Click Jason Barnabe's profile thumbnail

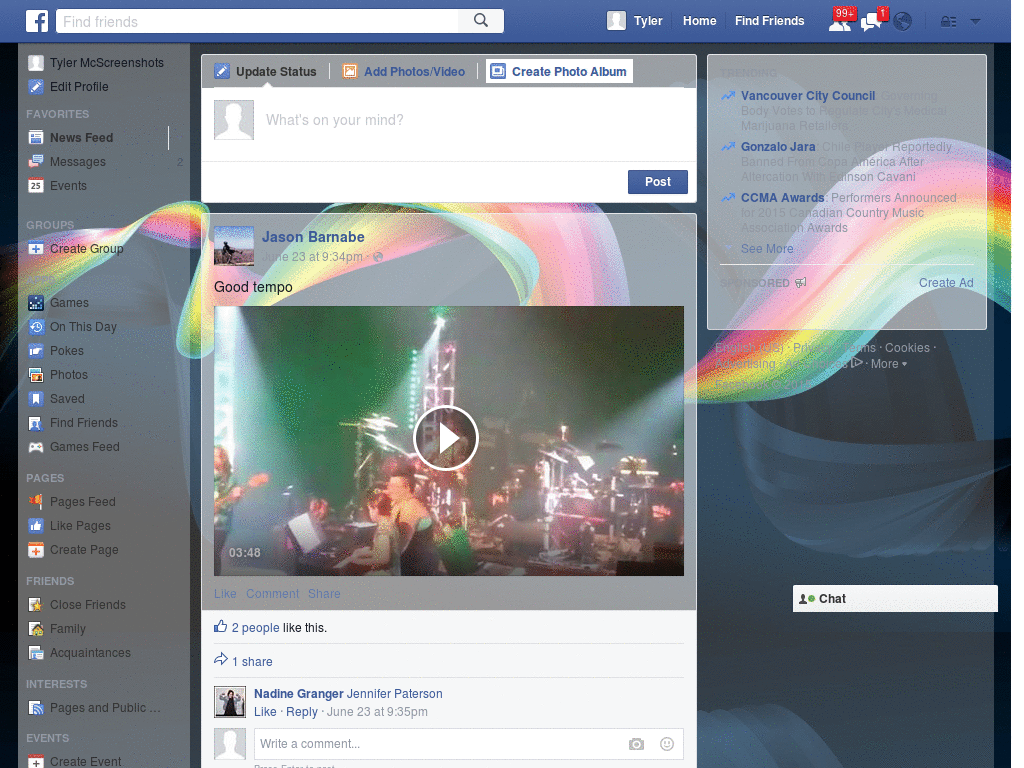pos(234,246)
